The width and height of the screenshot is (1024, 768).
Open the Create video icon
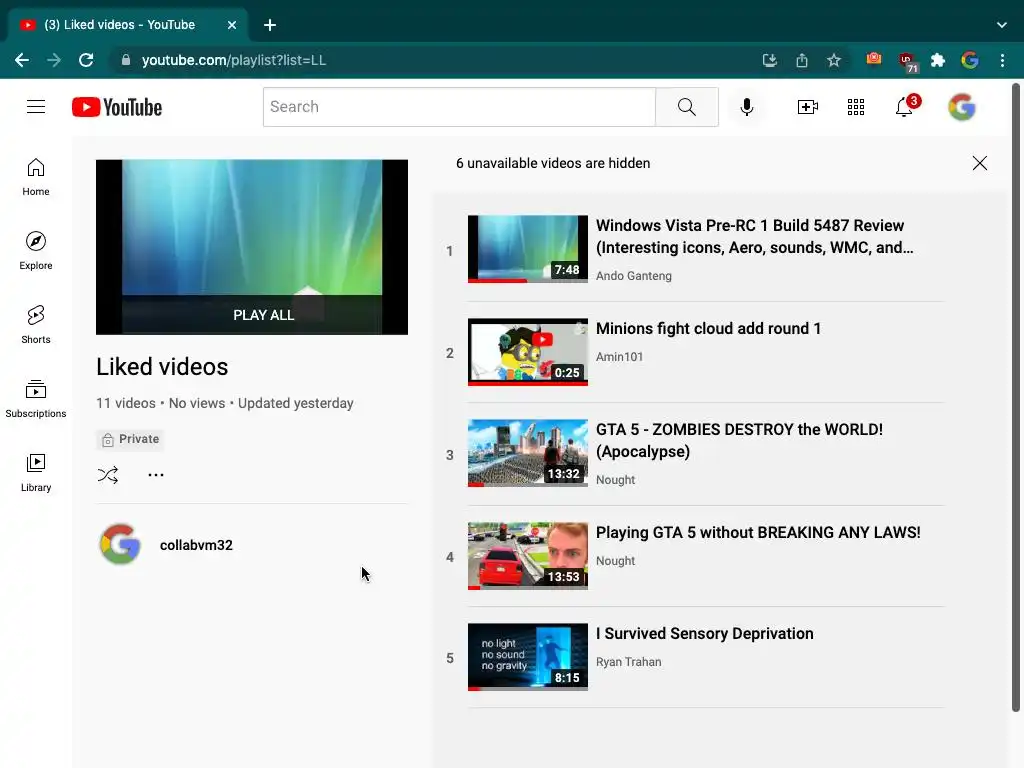807,106
